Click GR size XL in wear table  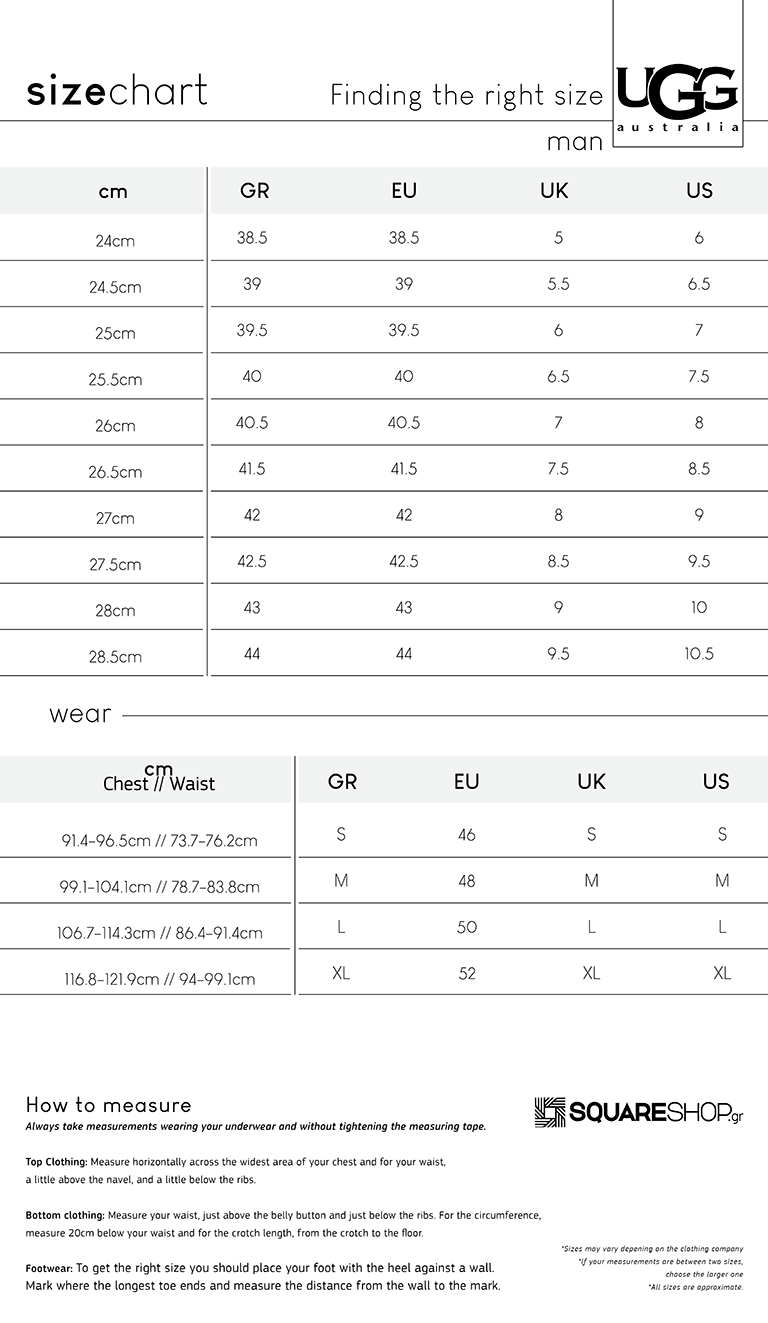[x=341, y=973]
